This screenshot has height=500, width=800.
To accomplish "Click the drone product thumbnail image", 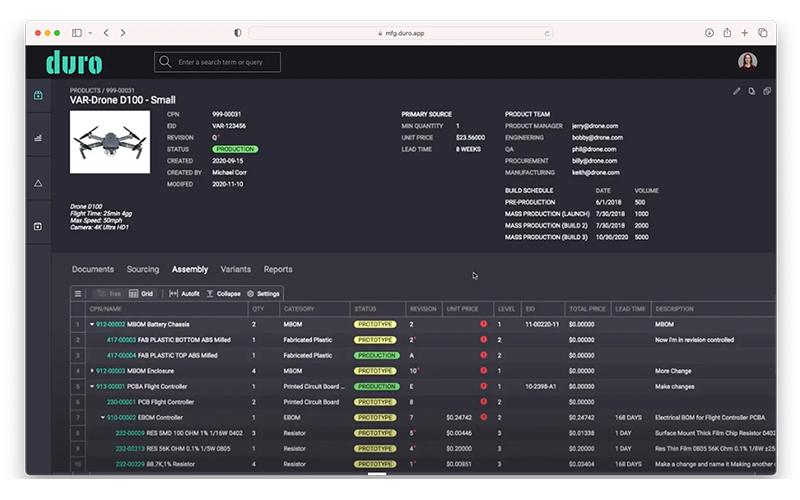I will coord(110,142).
